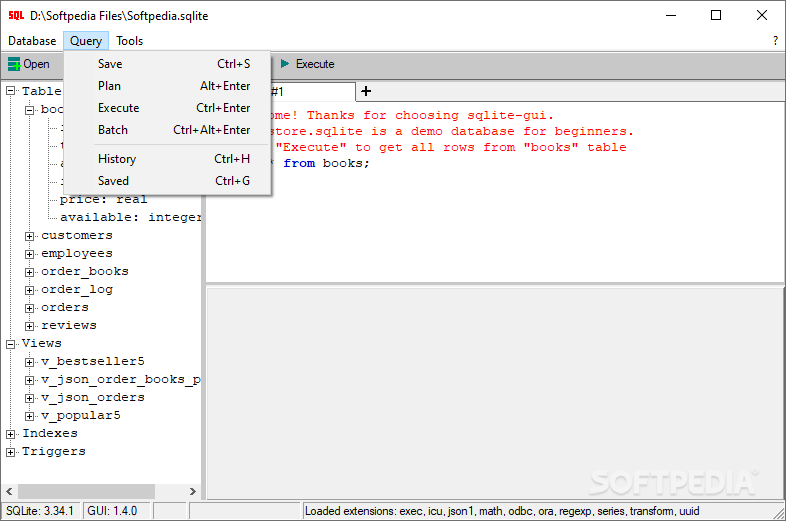Select the v_json_orders view name
The width and height of the screenshot is (786, 521).
click(x=93, y=398)
